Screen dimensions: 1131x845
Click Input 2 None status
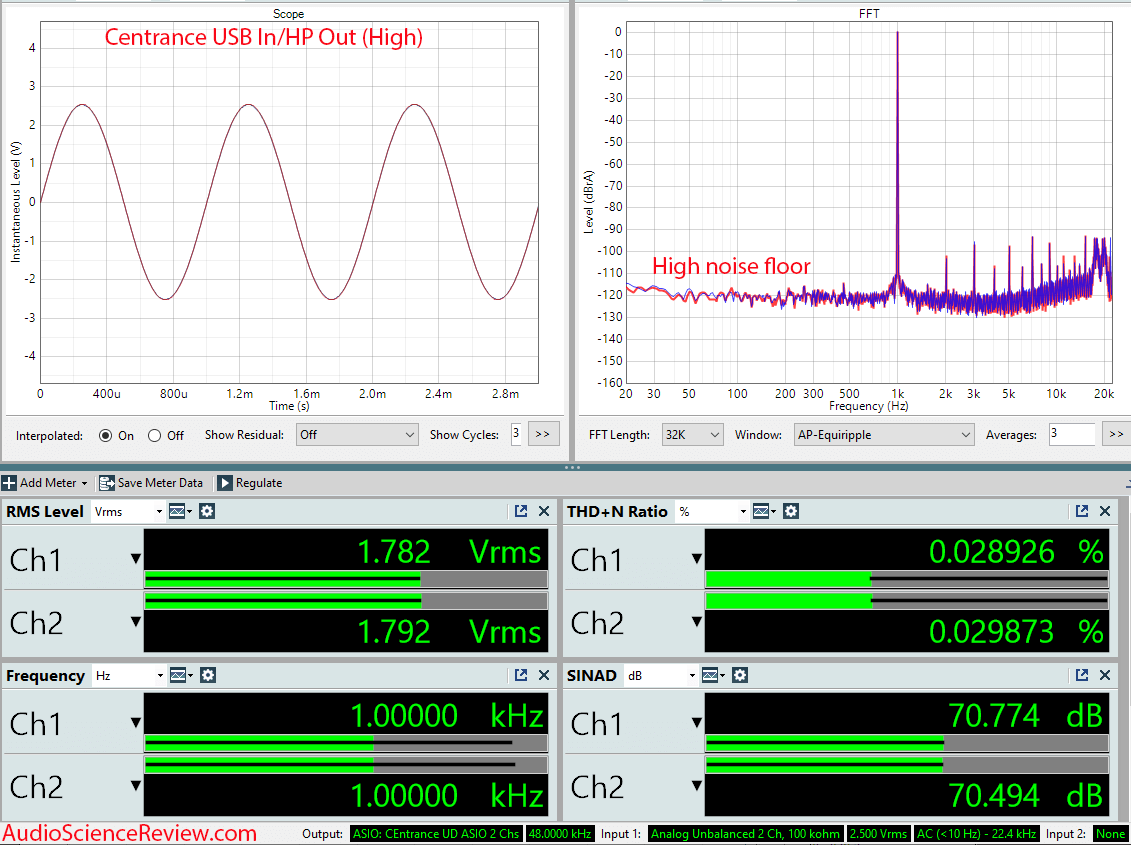[1110, 833]
